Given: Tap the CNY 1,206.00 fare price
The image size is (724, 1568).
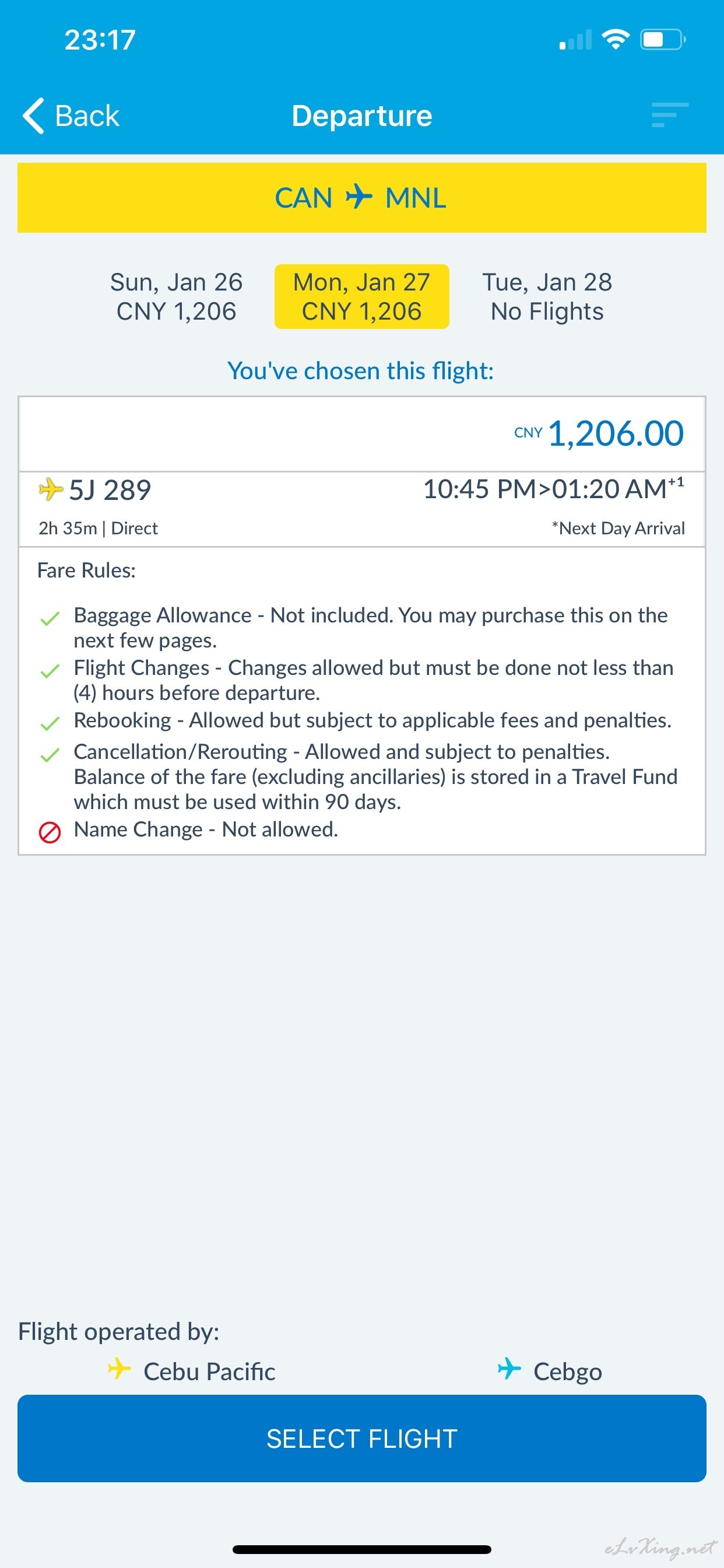Looking at the screenshot, I should (615, 433).
